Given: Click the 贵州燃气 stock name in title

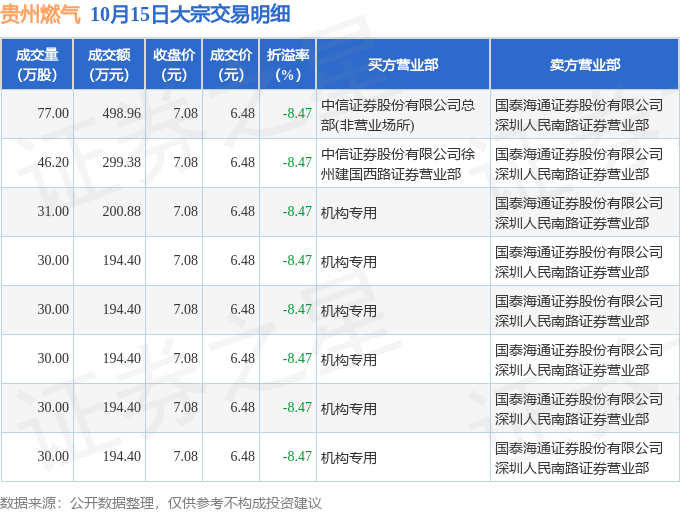Looking at the screenshot, I should tap(40, 15).
